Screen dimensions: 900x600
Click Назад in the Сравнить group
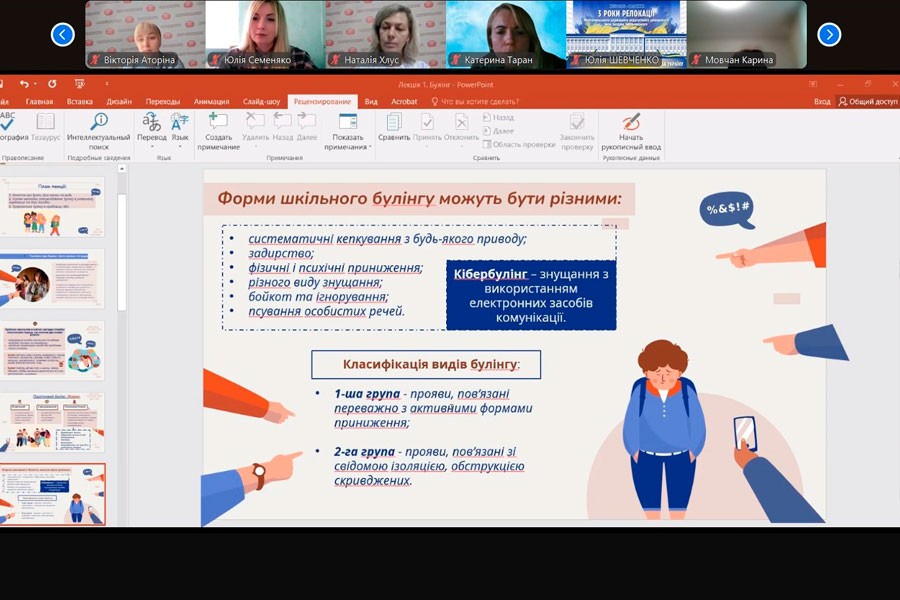pyautogui.click(x=498, y=117)
